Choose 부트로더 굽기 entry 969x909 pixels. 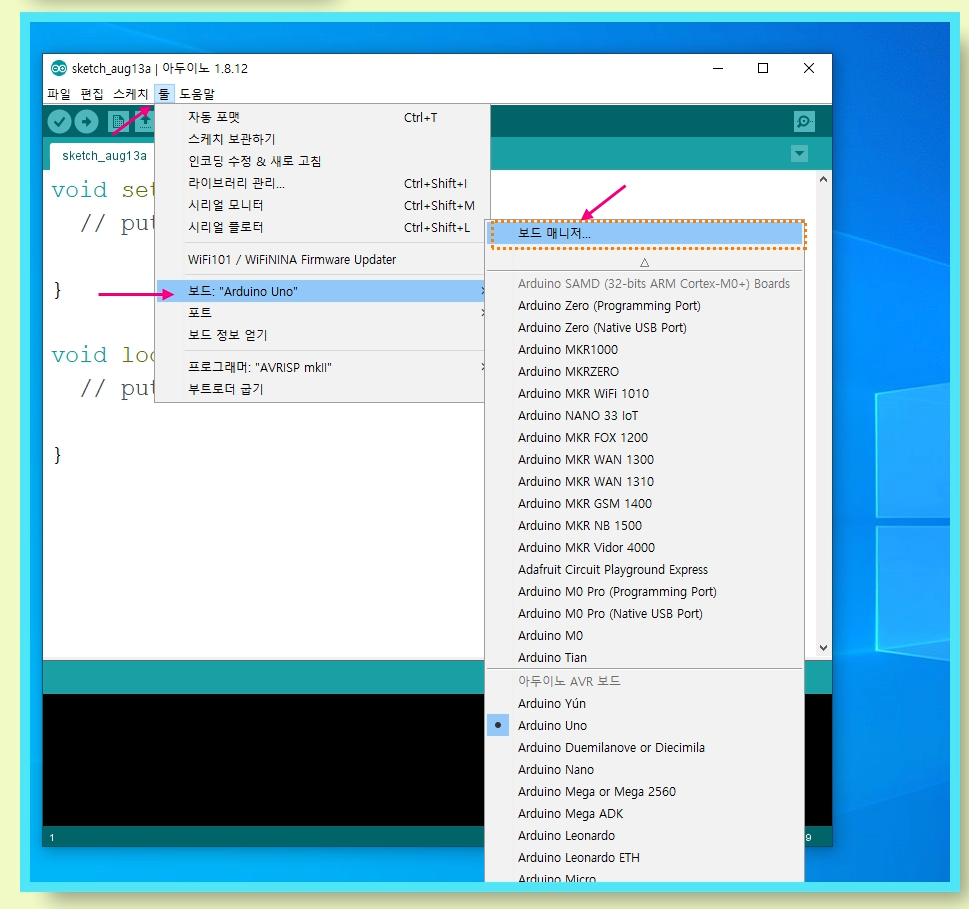319,389
